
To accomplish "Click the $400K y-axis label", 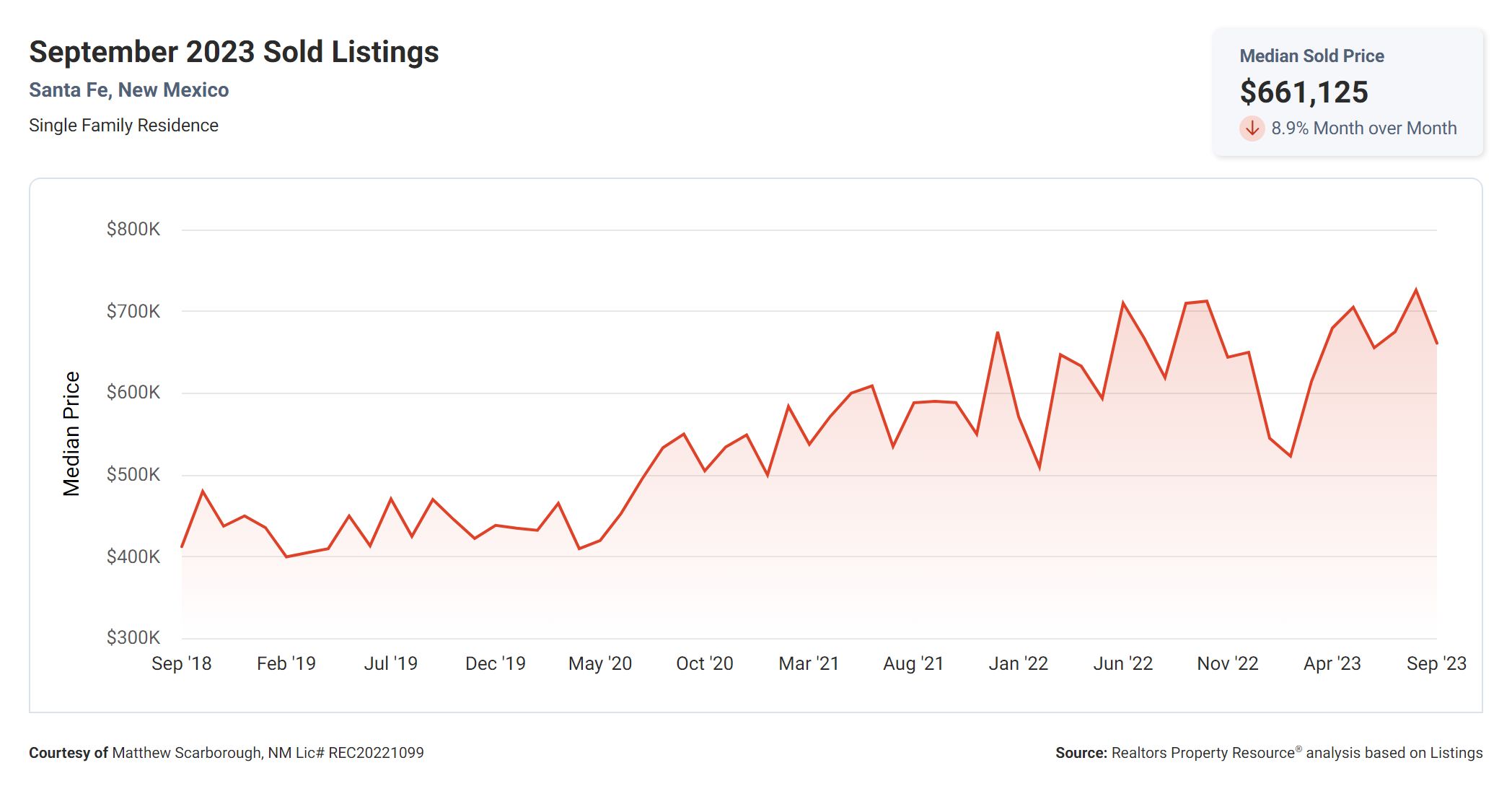I will (x=133, y=557).
